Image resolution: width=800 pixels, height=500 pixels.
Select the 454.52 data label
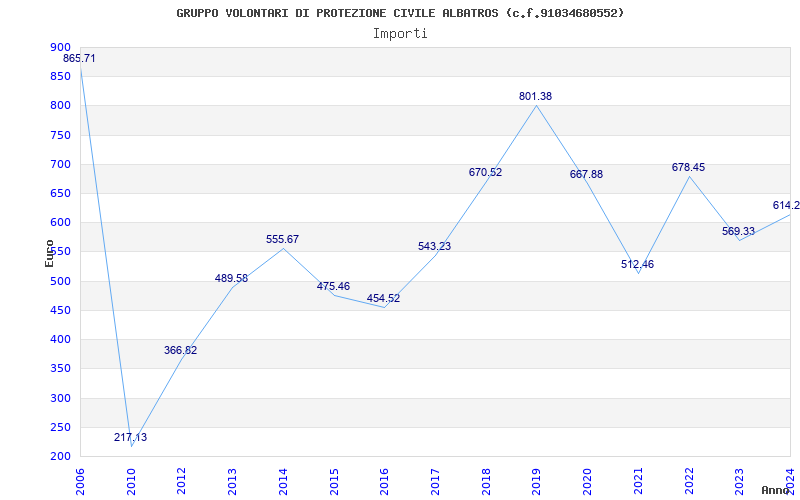coord(384,298)
